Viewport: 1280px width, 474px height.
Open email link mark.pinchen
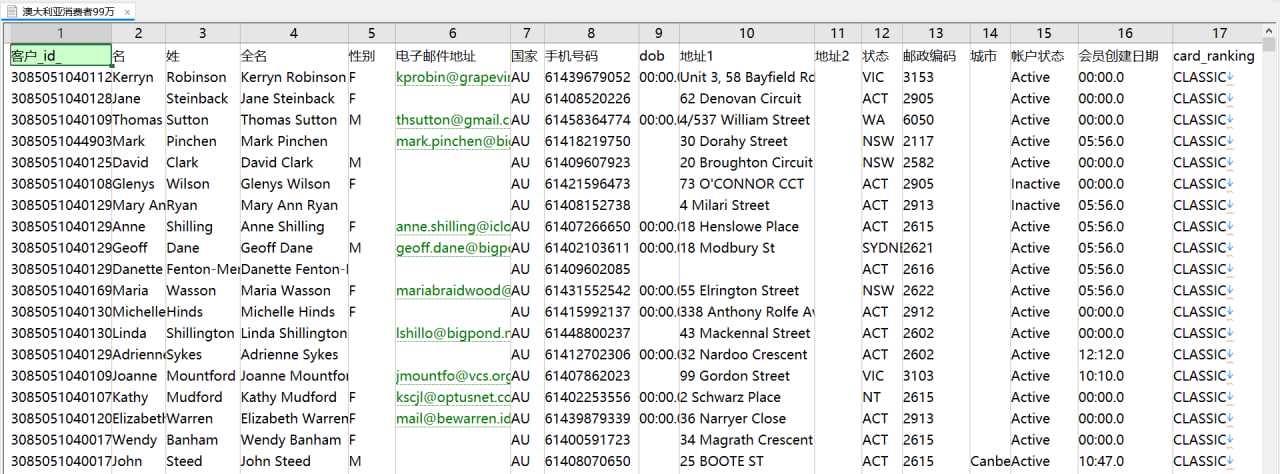453,141
